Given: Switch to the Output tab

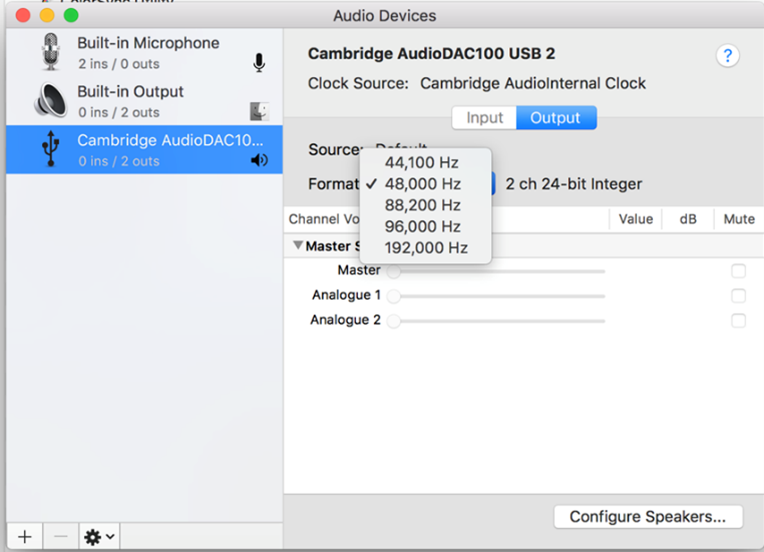Looking at the screenshot, I should tap(556, 118).
